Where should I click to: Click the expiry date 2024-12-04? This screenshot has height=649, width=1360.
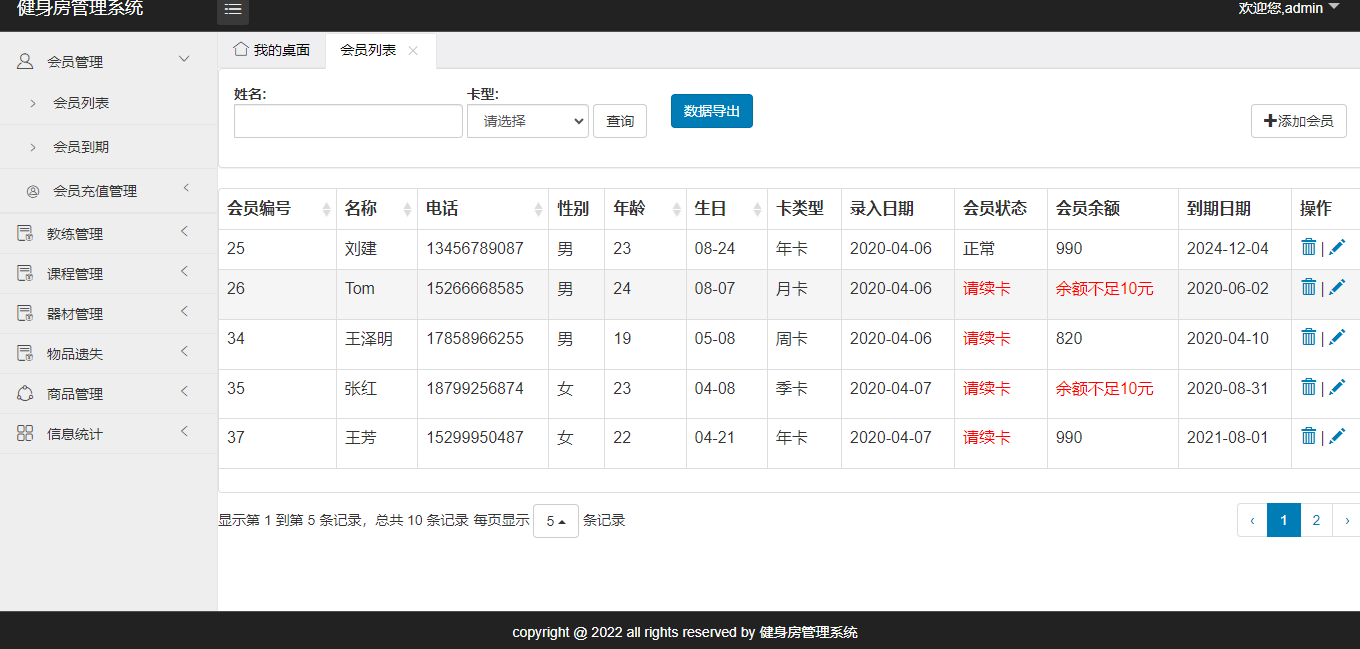(x=1228, y=248)
